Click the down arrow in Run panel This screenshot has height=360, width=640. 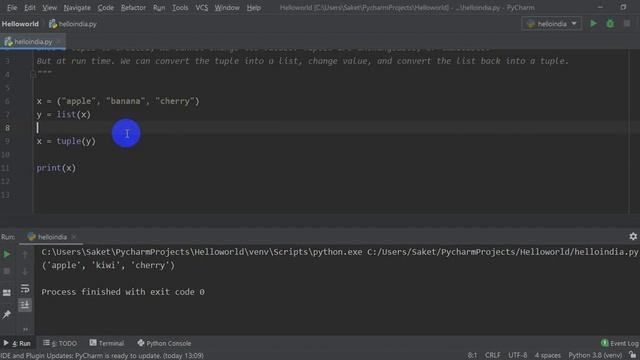tap(25, 271)
